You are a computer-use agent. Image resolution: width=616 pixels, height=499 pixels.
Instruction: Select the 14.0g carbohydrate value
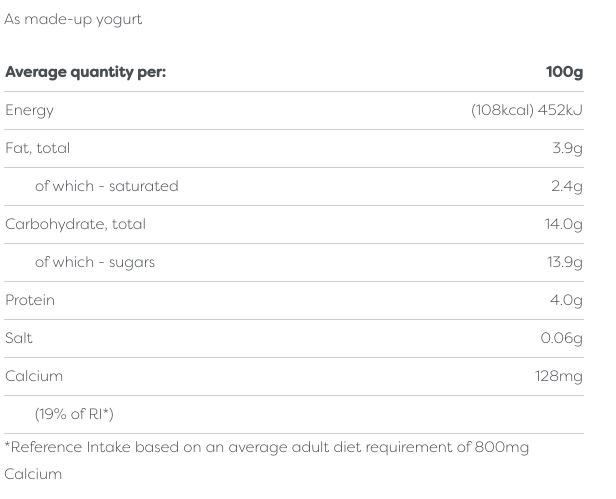[563, 224]
